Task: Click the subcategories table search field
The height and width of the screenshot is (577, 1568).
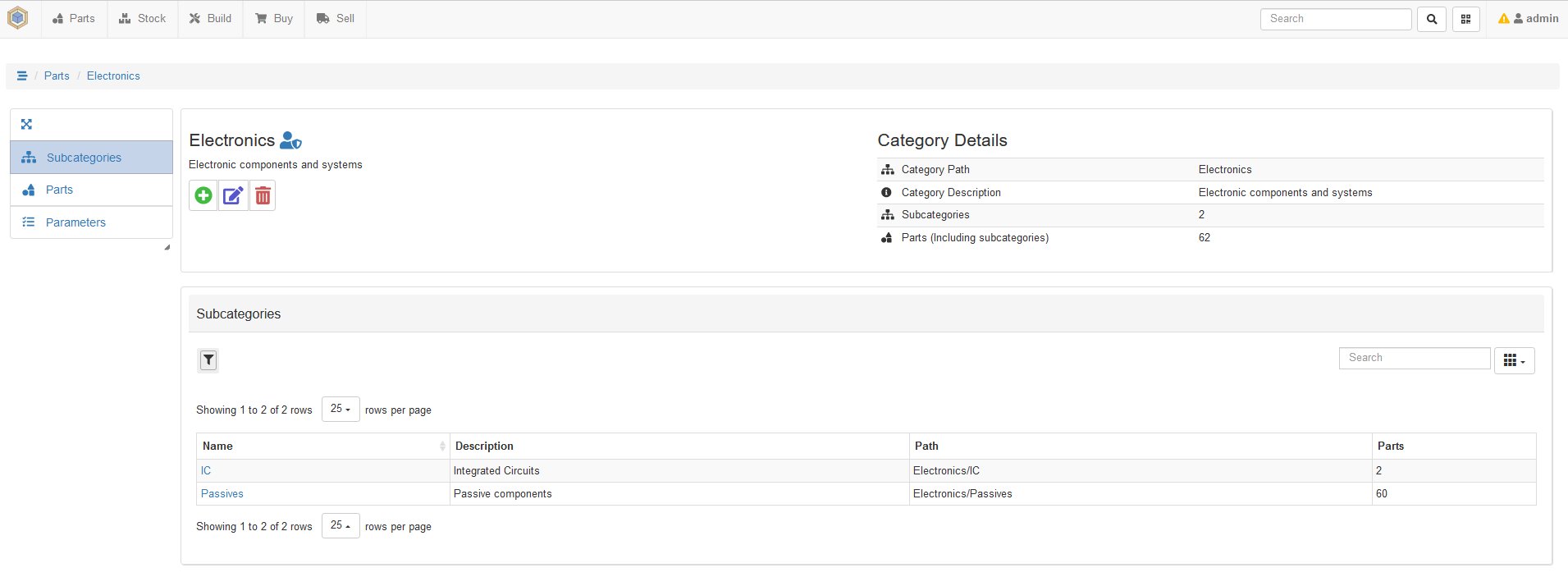Action: [1414, 358]
